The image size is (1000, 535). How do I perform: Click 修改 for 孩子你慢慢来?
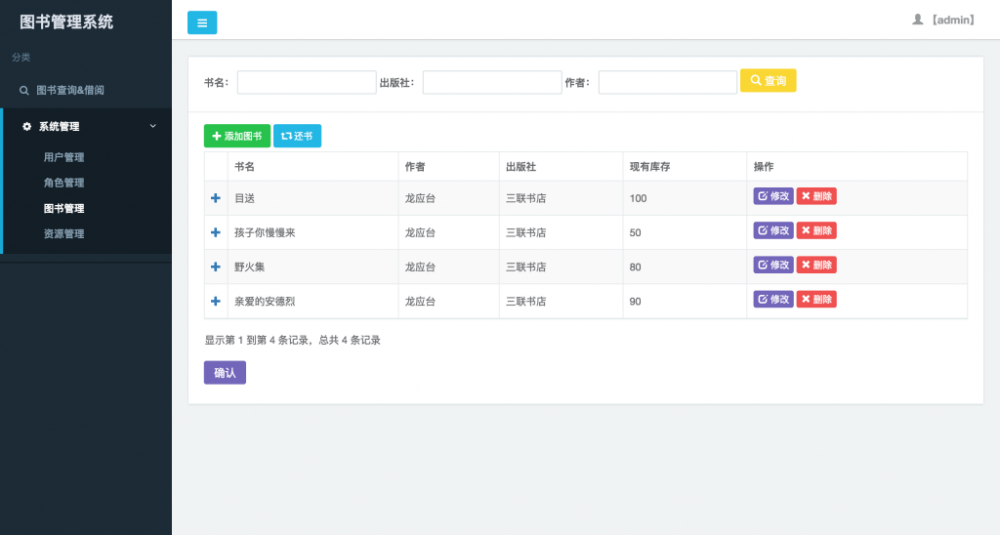[x=774, y=230]
